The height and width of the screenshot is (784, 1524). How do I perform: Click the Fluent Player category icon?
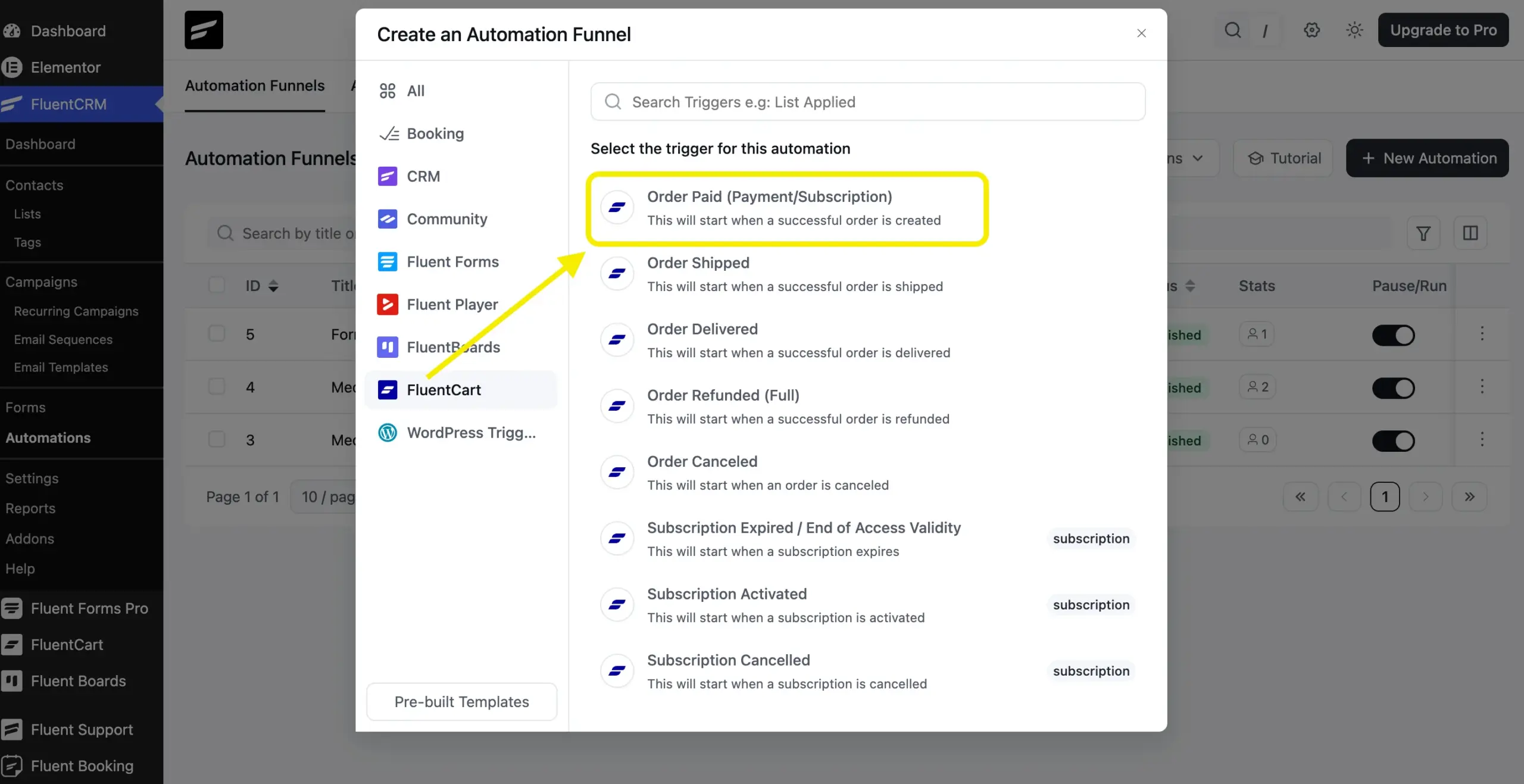coord(388,304)
